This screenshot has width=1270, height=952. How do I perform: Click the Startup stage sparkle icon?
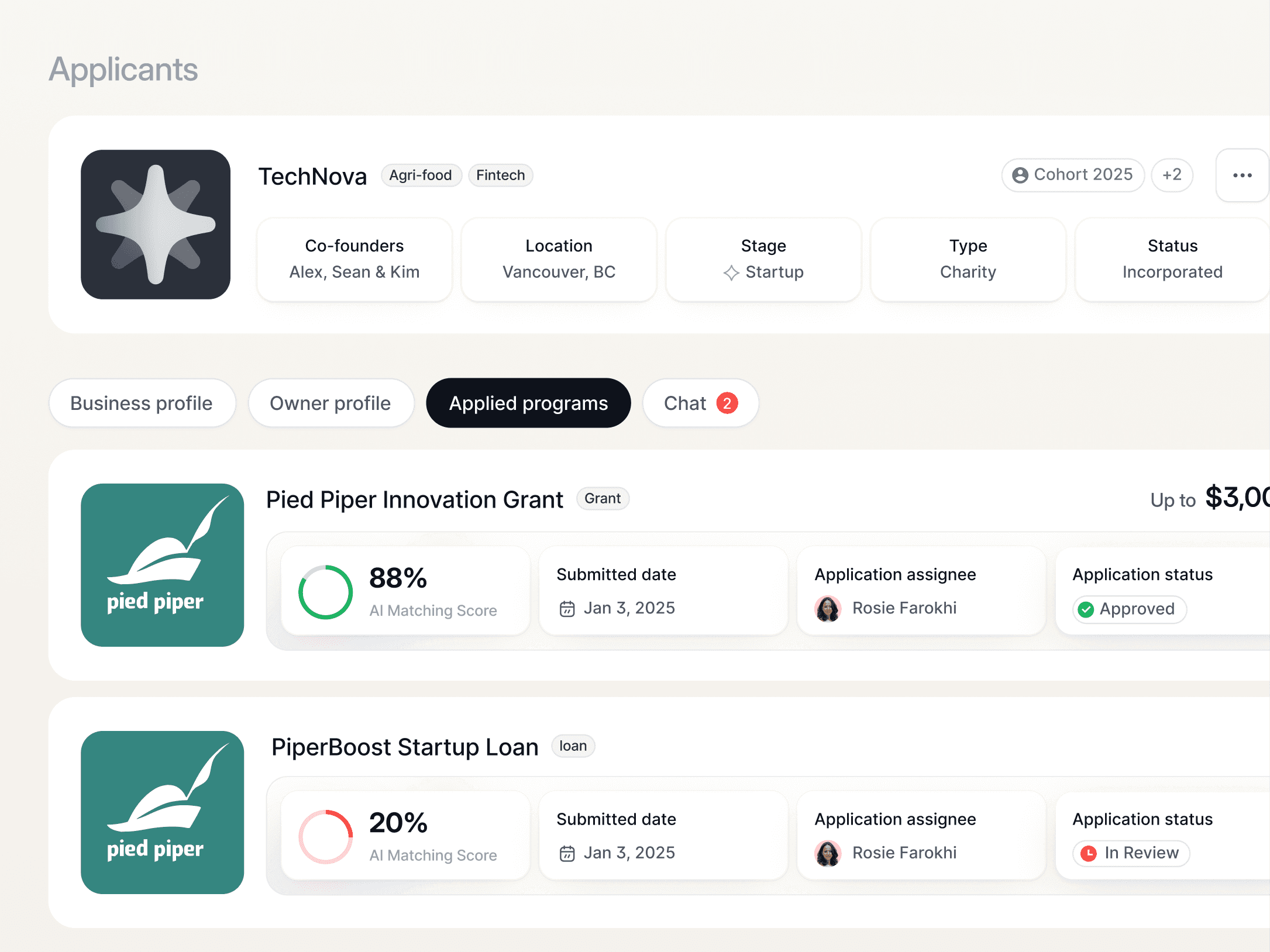pyautogui.click(x=731, y=273)
